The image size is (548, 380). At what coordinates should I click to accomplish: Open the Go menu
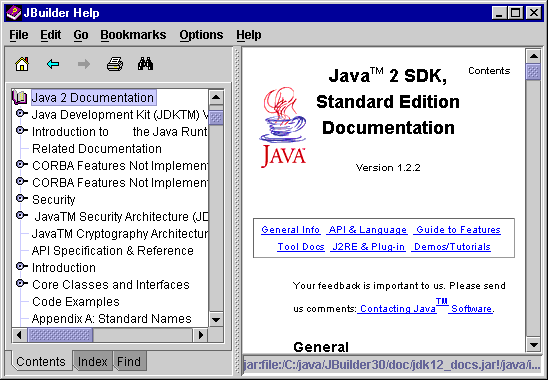coord(81,35)
